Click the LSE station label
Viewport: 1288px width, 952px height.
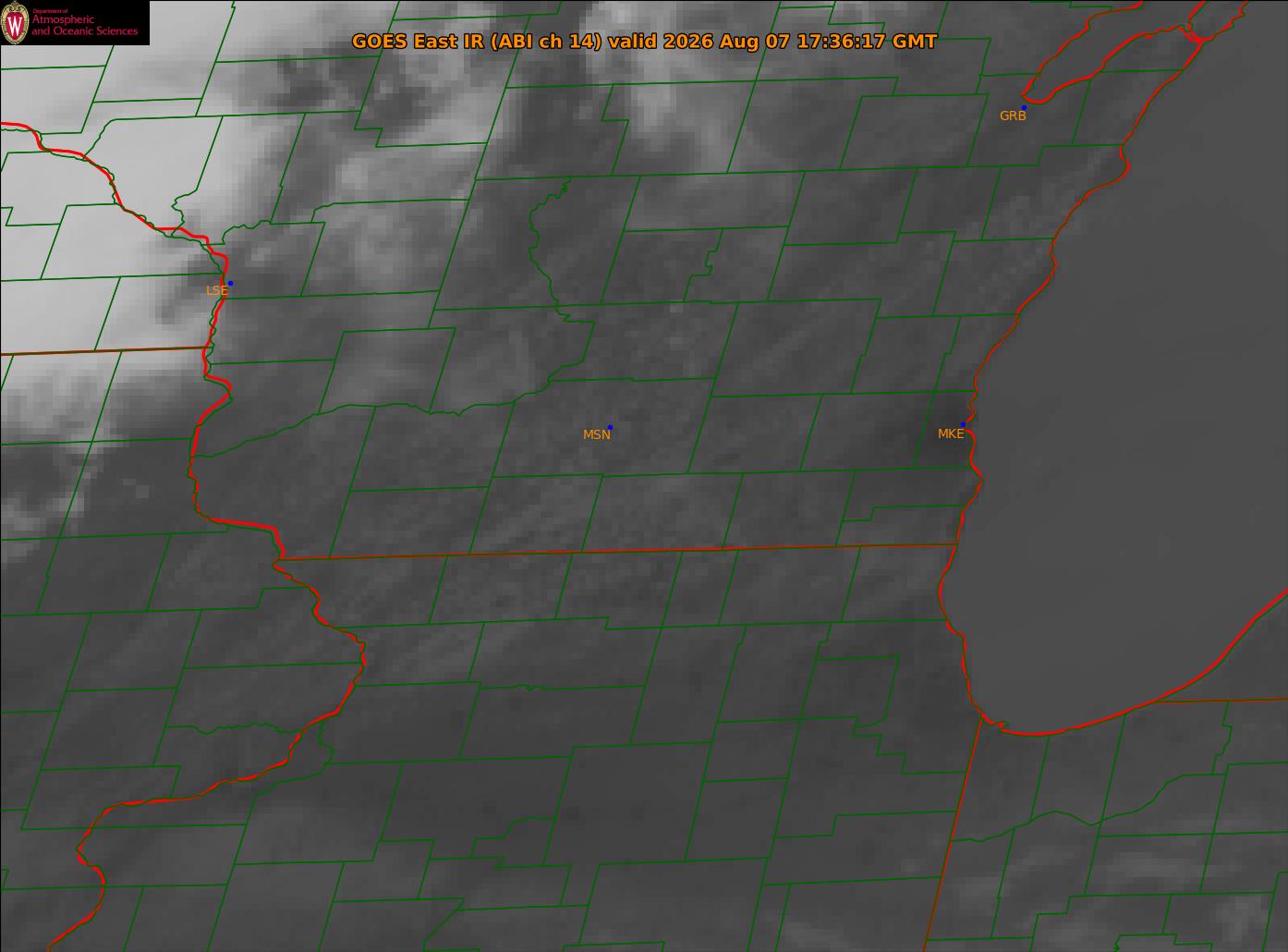(216, 290)
